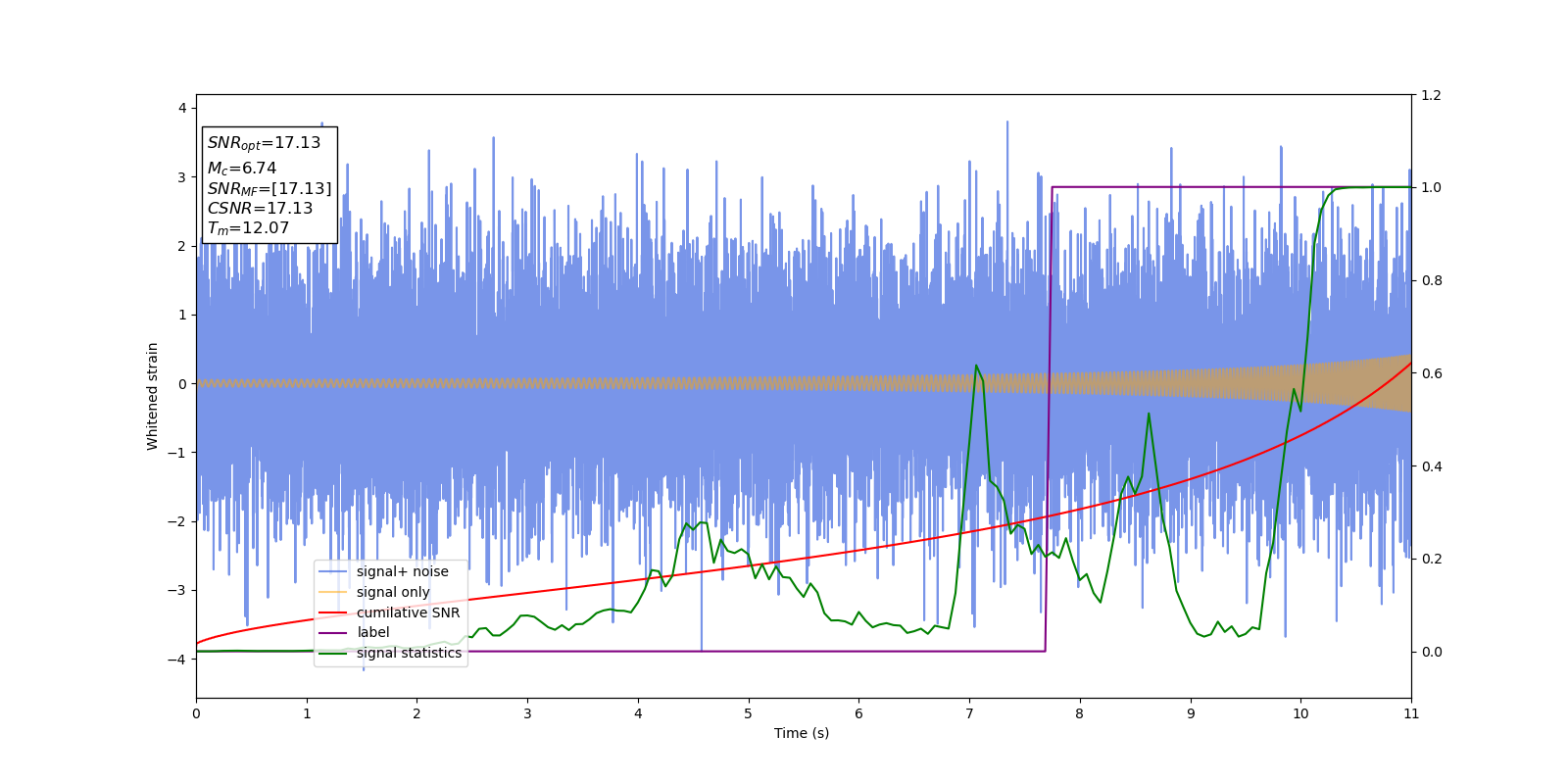The image size is (1568, 784).
Task: Click x-axis tick label 8
Action: (1080, 713)
